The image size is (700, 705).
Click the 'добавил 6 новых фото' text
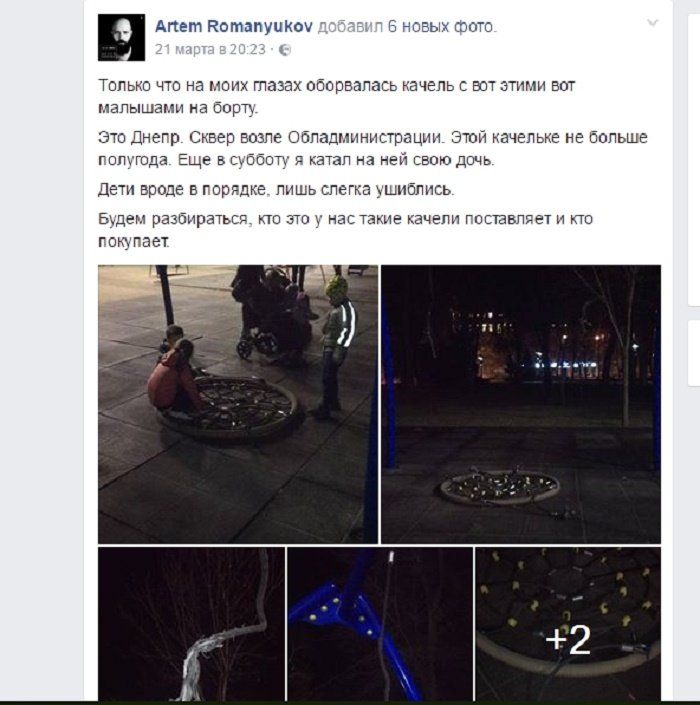point(407,27)
